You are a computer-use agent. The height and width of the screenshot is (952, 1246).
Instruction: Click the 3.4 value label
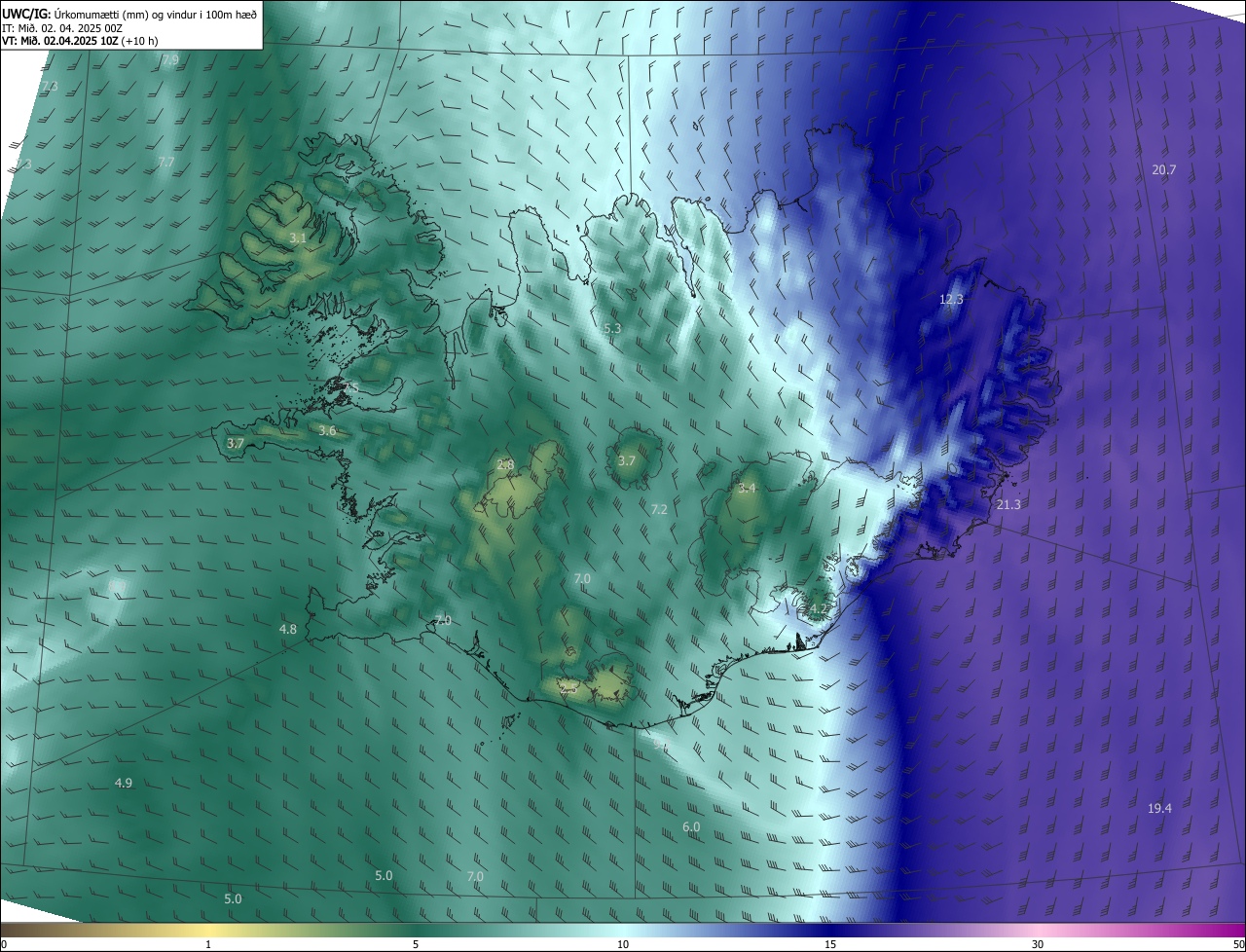coord(747,488)
